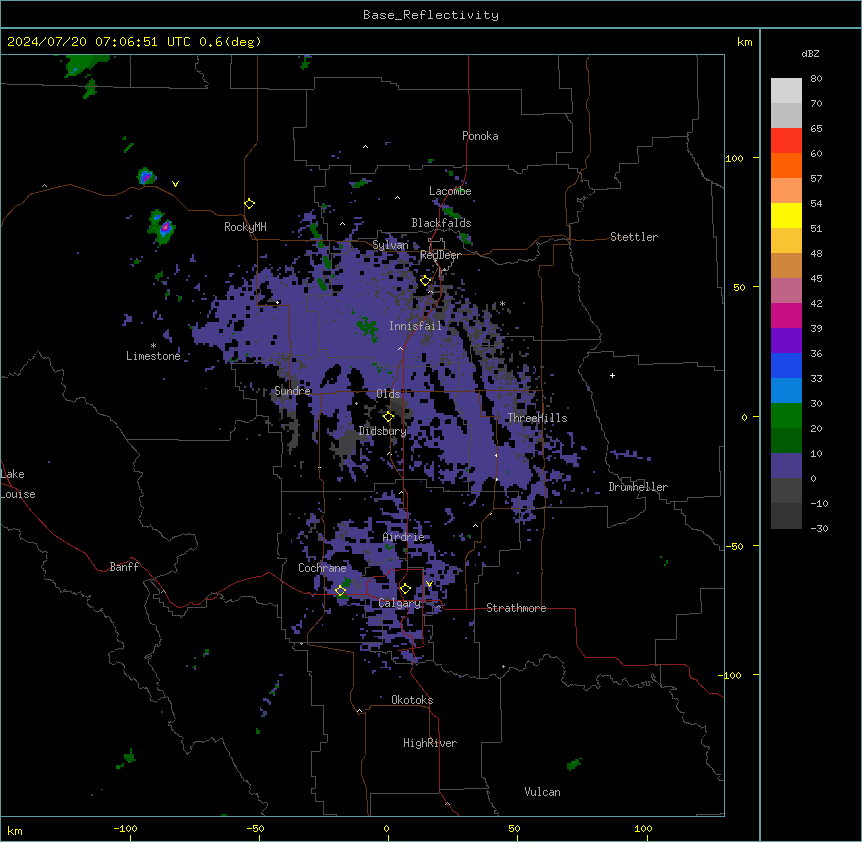
Task: Click the yellow diamond marker below RedDeer
Action: click(x=426, y=281)
